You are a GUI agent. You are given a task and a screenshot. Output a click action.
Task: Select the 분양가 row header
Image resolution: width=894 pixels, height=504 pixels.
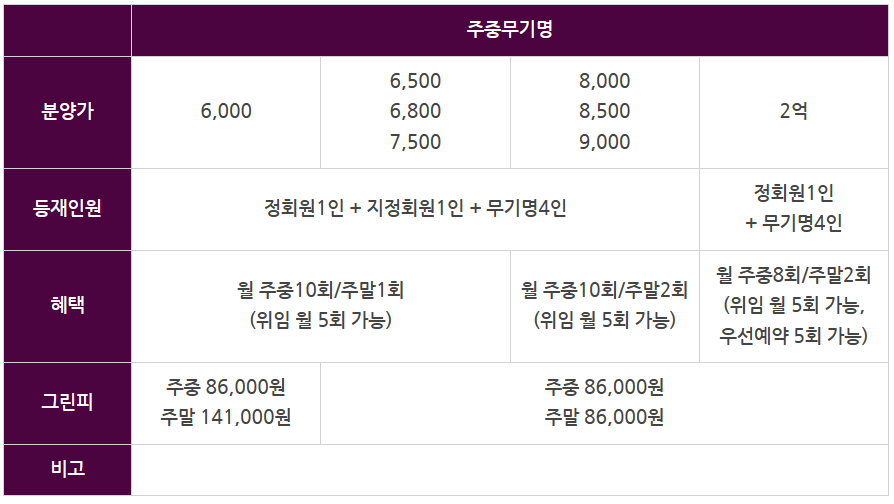tap(67, 112)
